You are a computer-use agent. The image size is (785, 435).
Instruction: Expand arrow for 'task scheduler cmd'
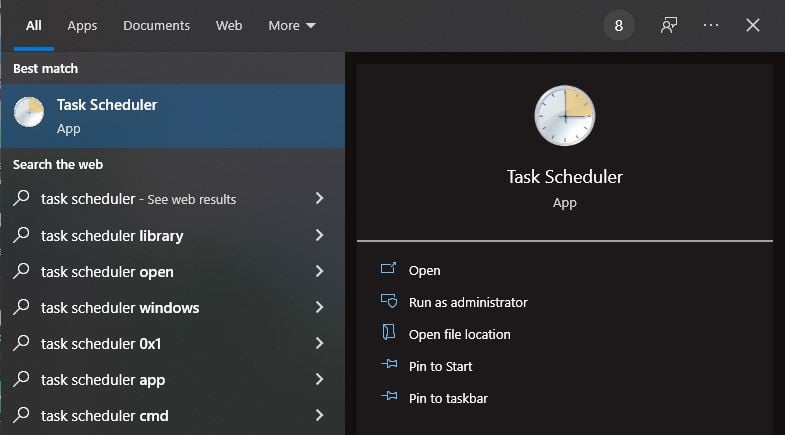(319, 415)
